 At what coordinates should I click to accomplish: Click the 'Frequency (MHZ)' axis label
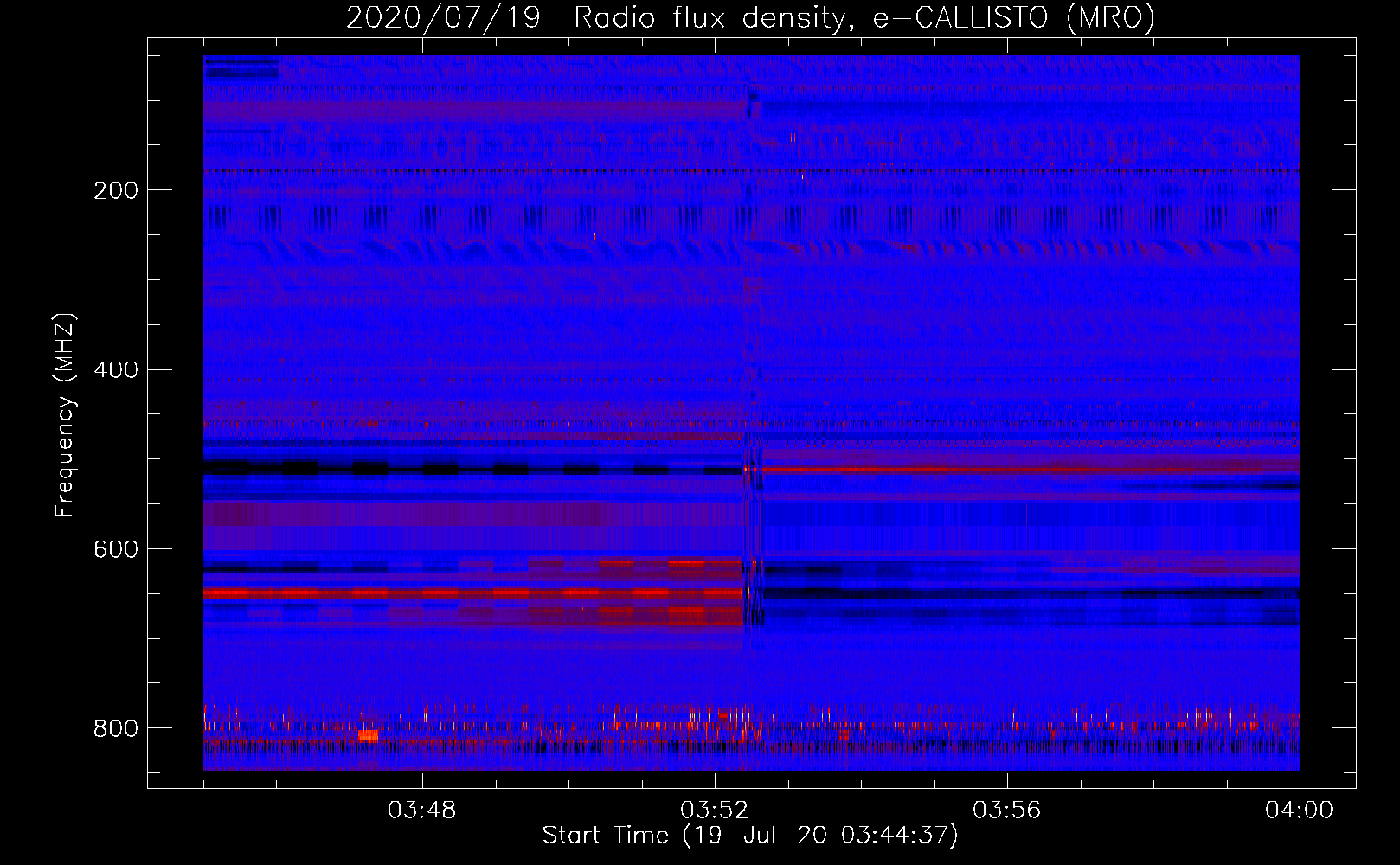point(65,414)
